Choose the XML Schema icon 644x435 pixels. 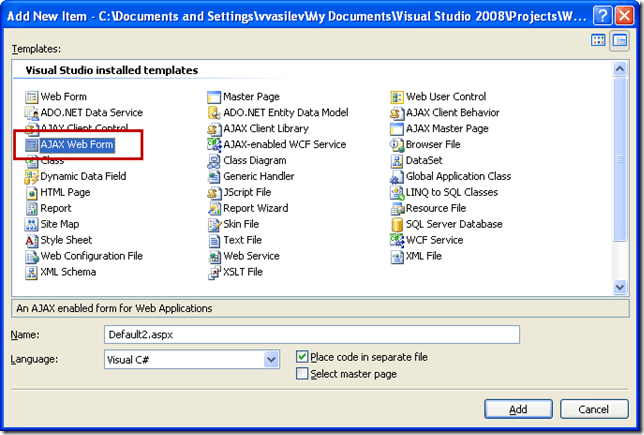coord(31,273)
